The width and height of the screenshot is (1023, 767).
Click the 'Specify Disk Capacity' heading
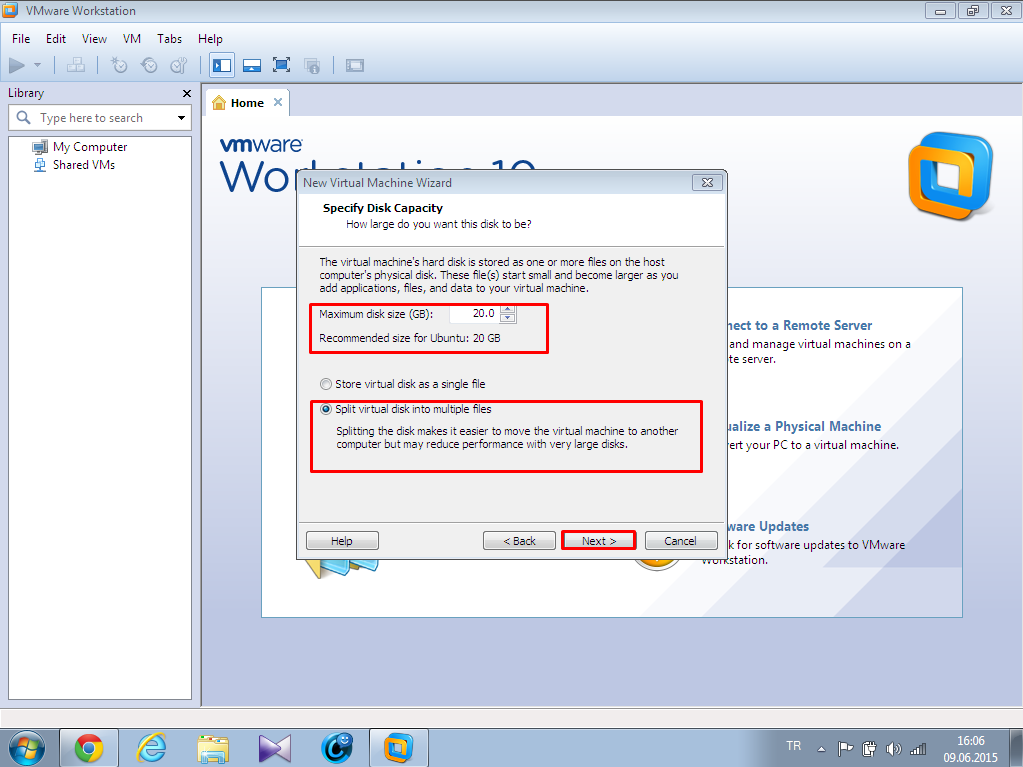pos(383,208)
